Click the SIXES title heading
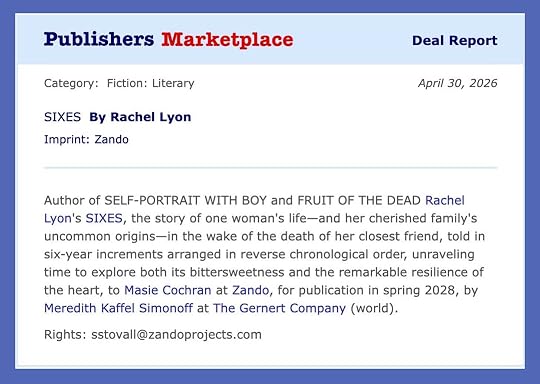 click(x=62, y=117)
